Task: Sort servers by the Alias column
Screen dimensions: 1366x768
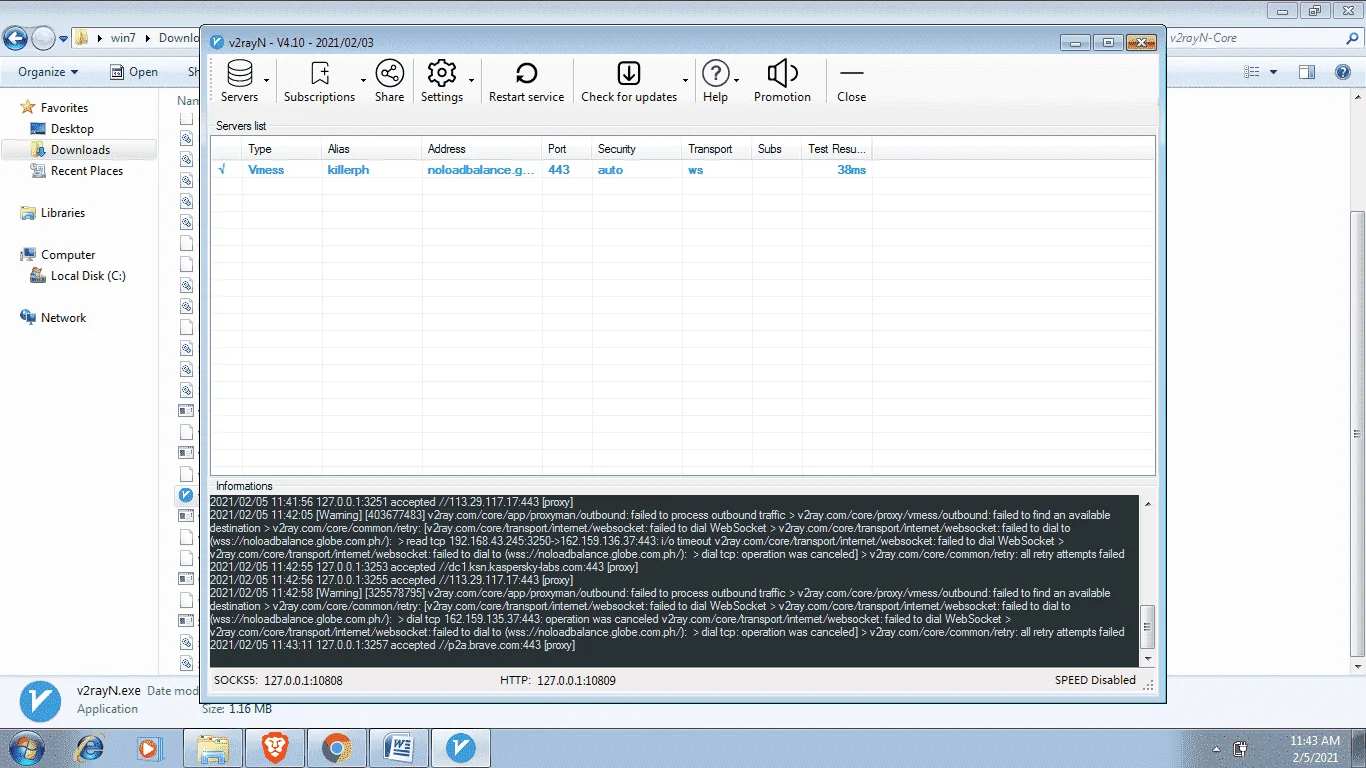Action: [372, 149]
